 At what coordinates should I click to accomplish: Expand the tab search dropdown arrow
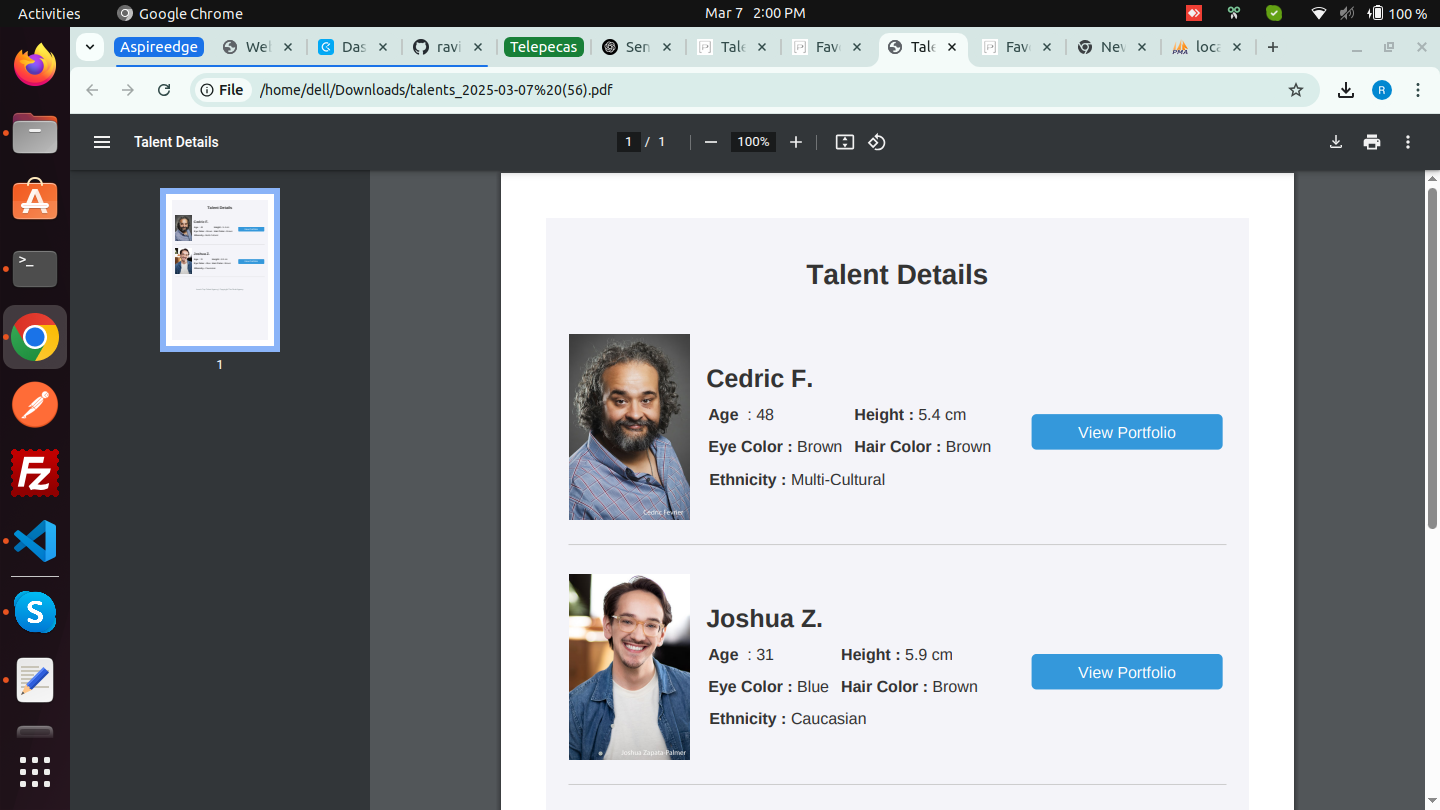point(90,47)
